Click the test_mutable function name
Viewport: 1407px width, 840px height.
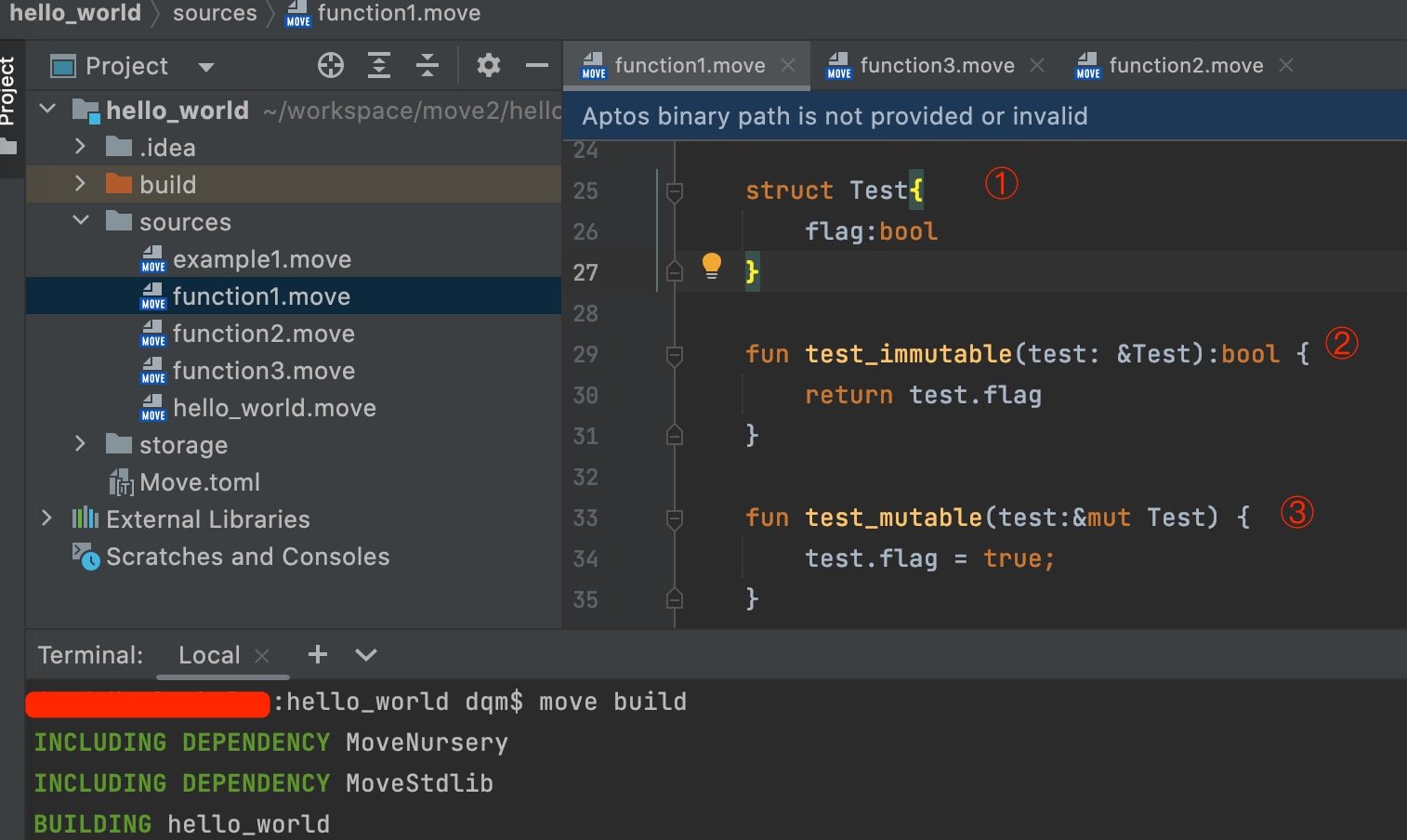pos(893,517)
